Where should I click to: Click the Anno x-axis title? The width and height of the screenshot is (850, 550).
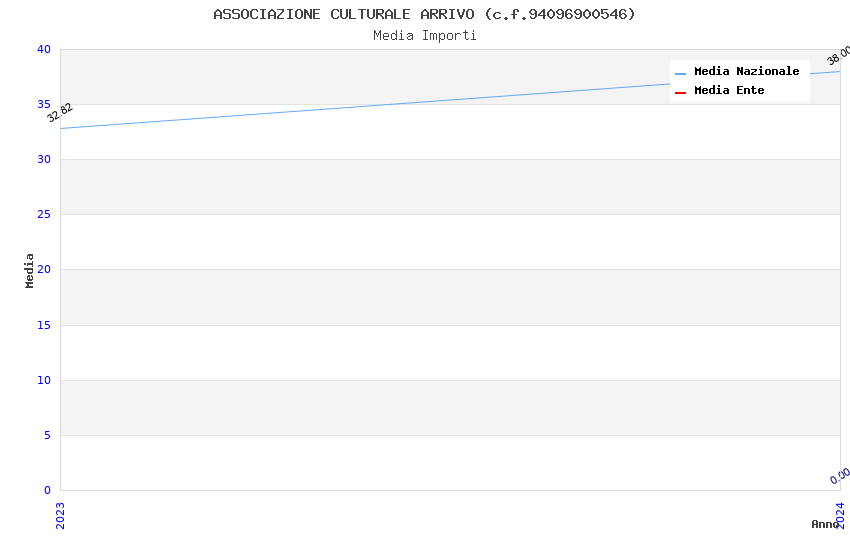[824, 524]
